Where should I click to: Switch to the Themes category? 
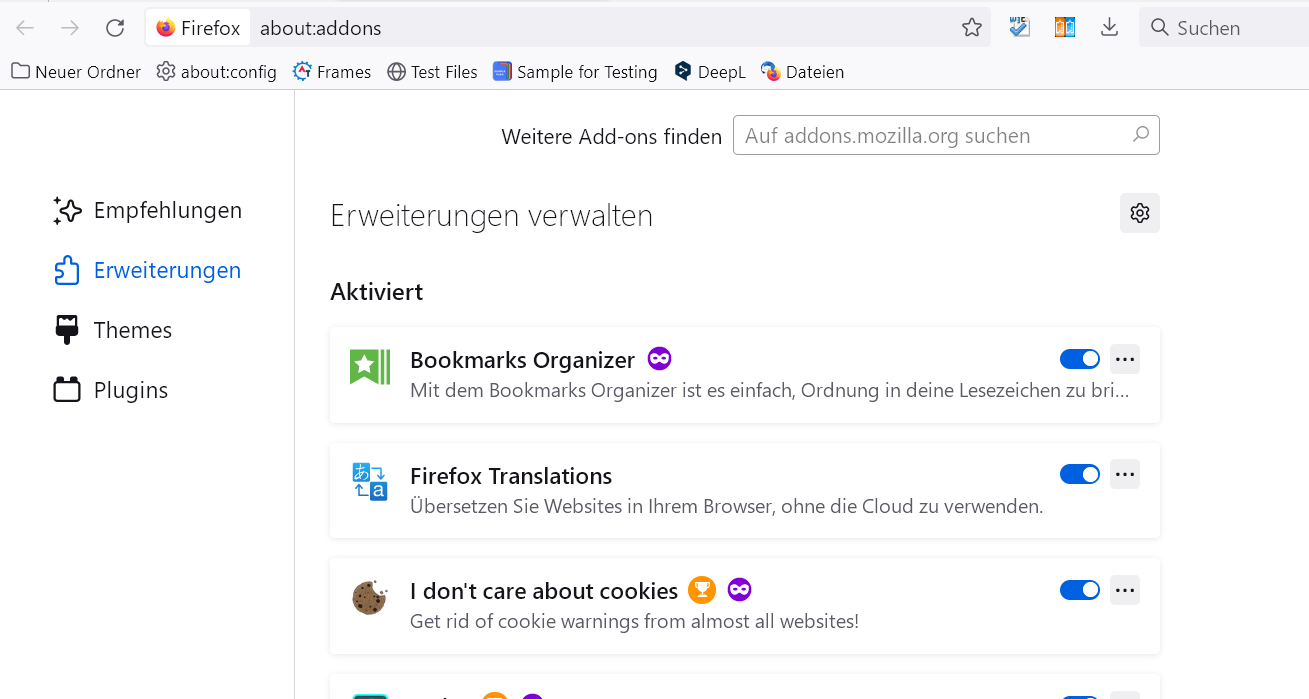pos(132,330)
